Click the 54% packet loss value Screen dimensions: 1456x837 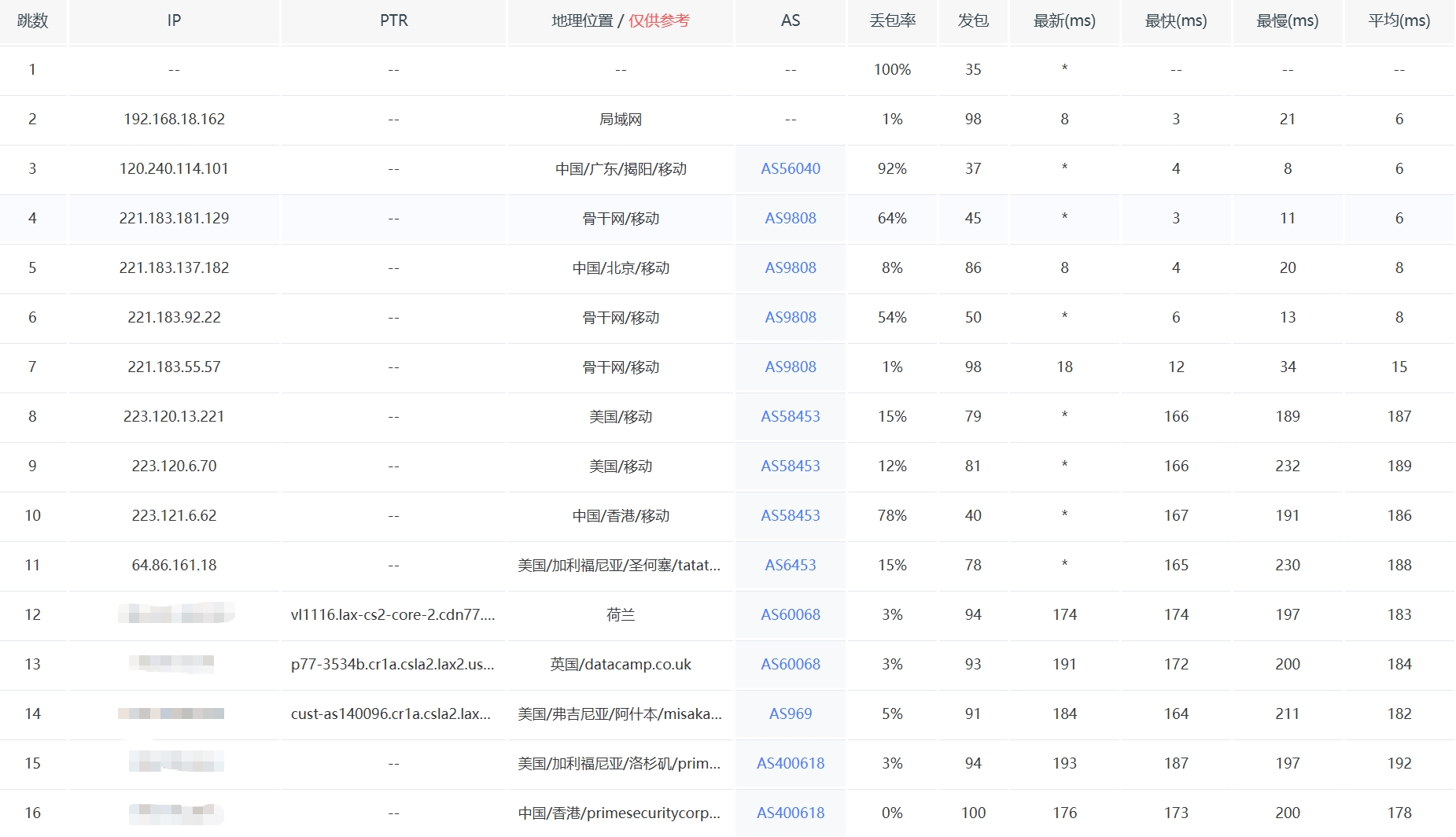[892, 317]
